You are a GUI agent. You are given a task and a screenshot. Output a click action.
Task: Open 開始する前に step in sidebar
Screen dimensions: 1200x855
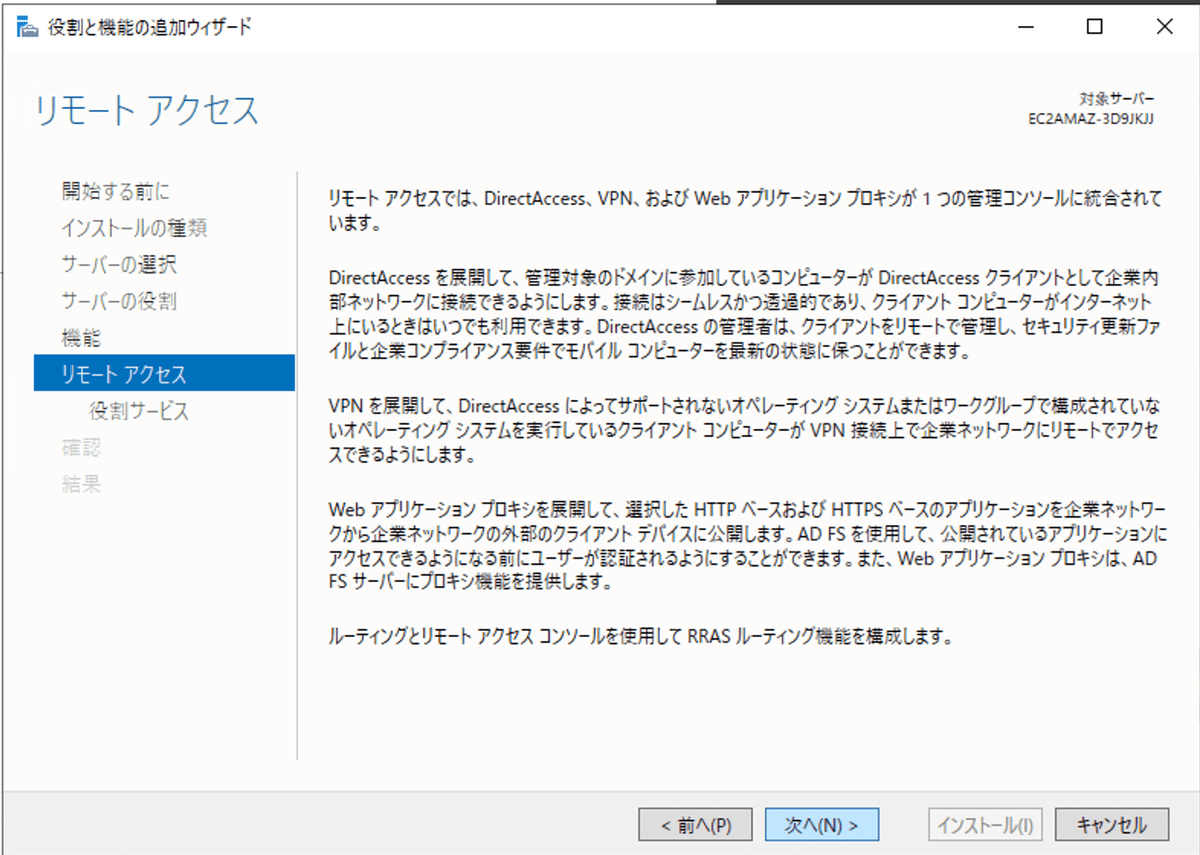point(115,191)
